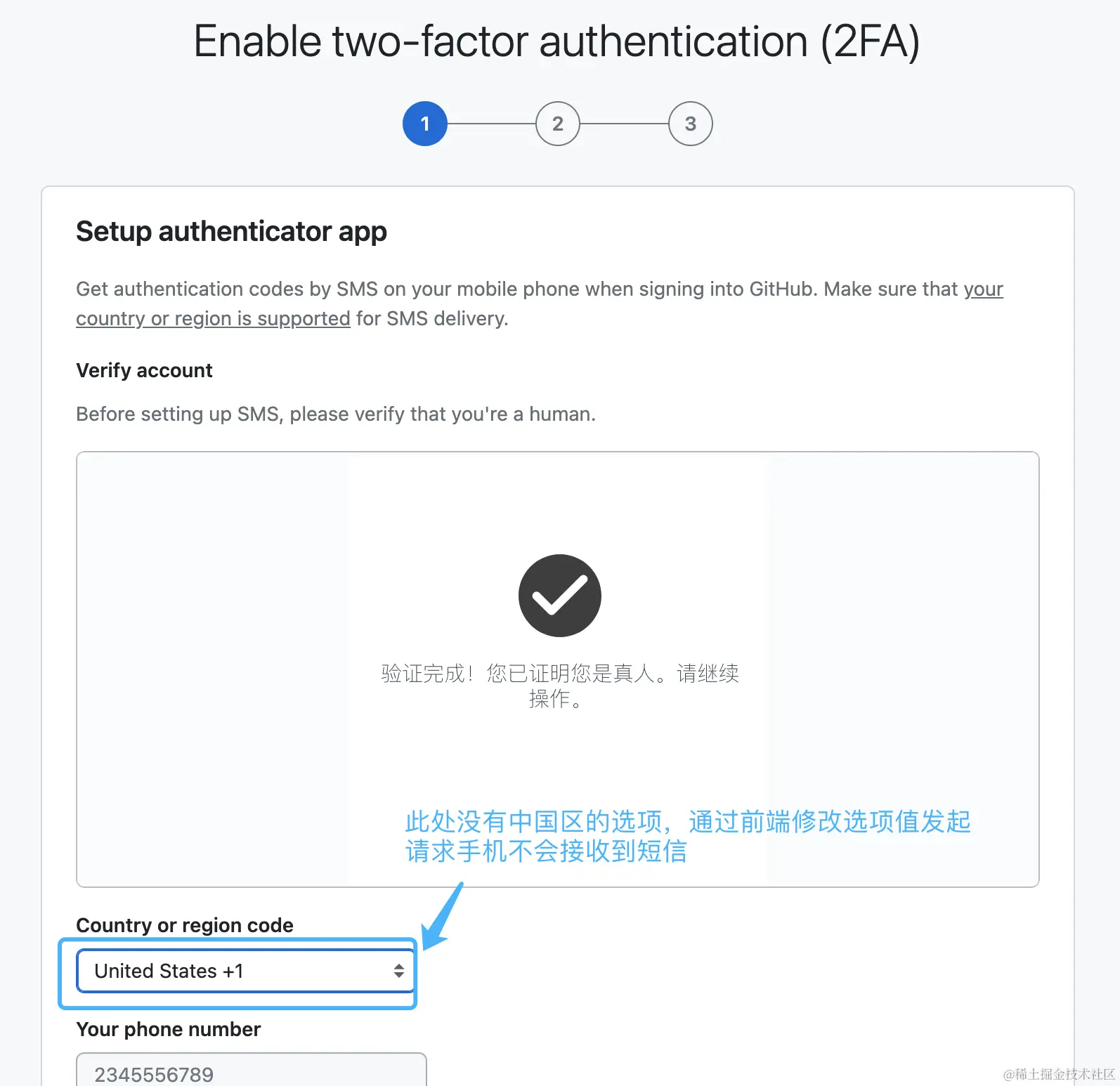This screenshot has height=1086, width=1120.
Task: Click the blue Chinese annotation text
Action: 687,836
